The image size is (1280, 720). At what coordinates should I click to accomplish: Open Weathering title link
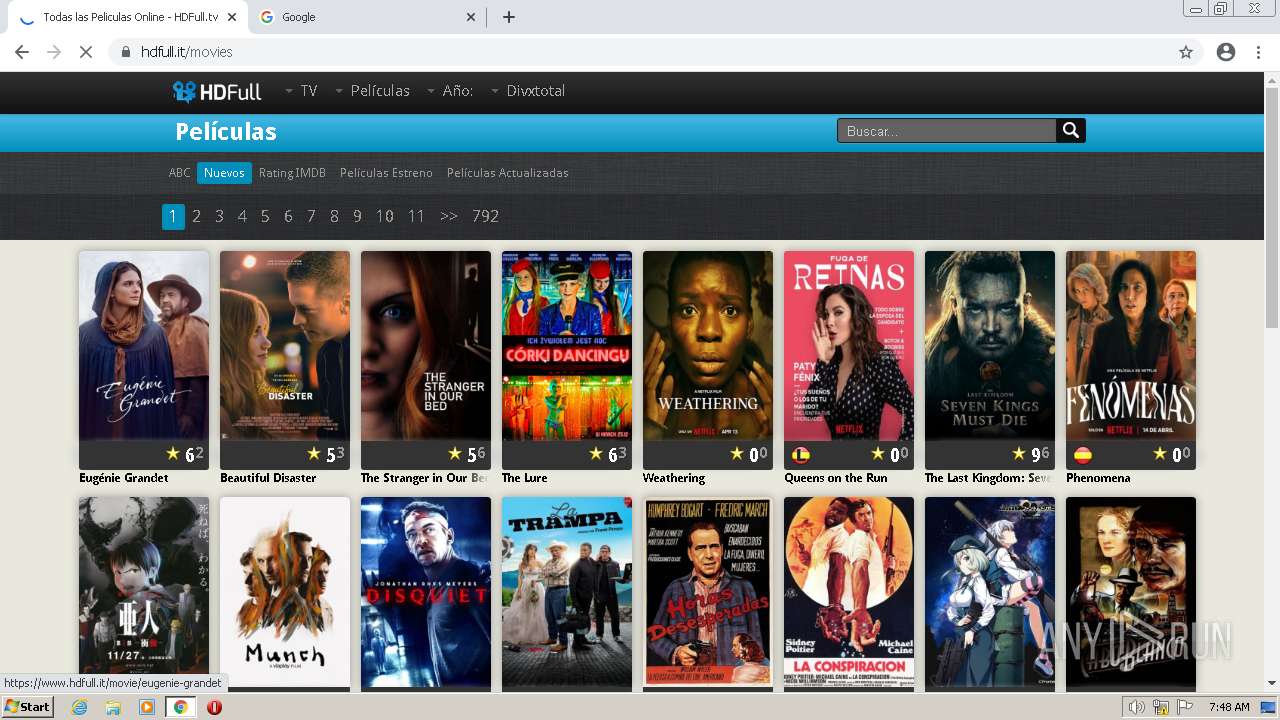click(x=674, y=478)
